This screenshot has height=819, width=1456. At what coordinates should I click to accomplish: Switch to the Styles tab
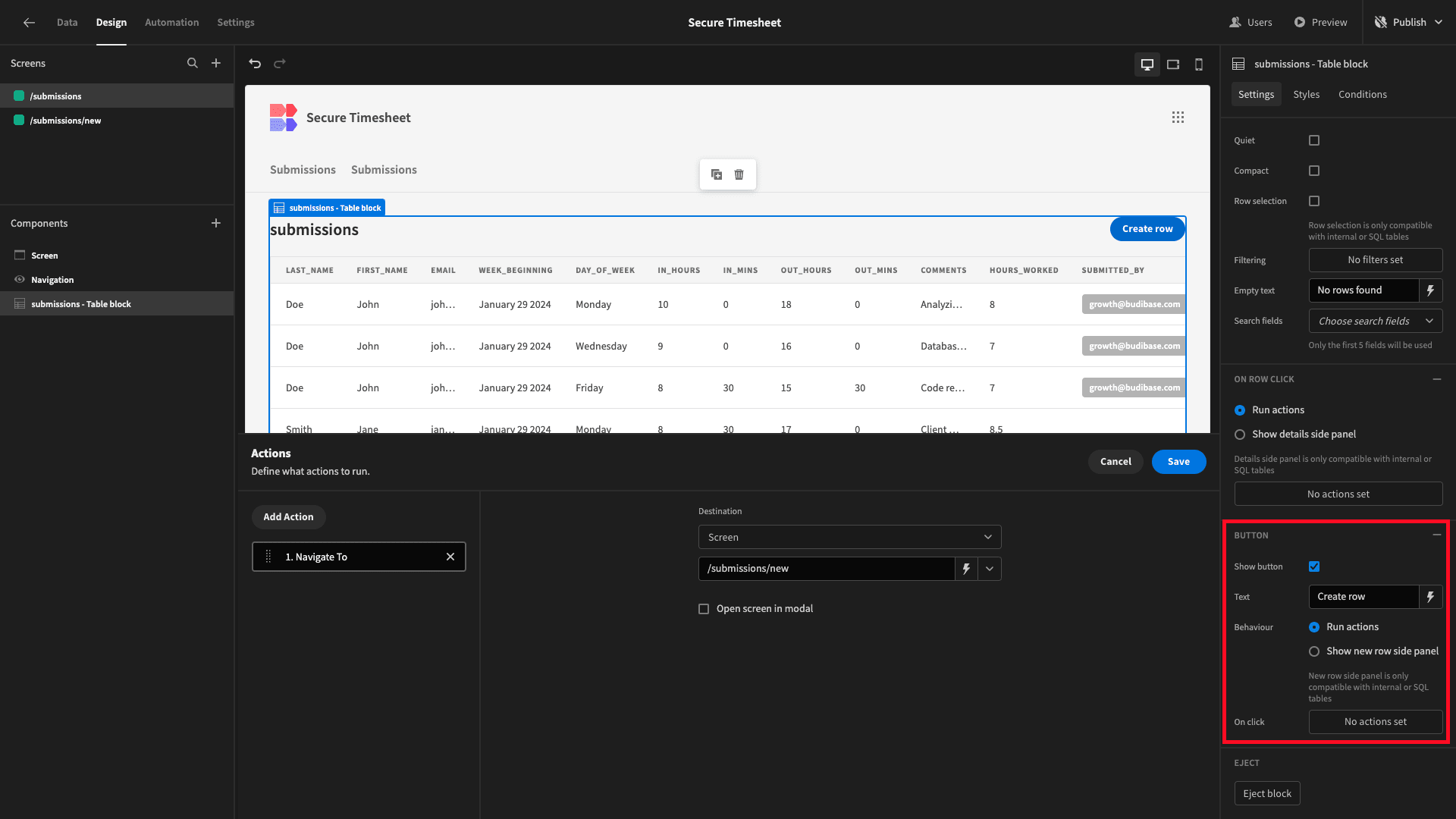click(1306, 95)
